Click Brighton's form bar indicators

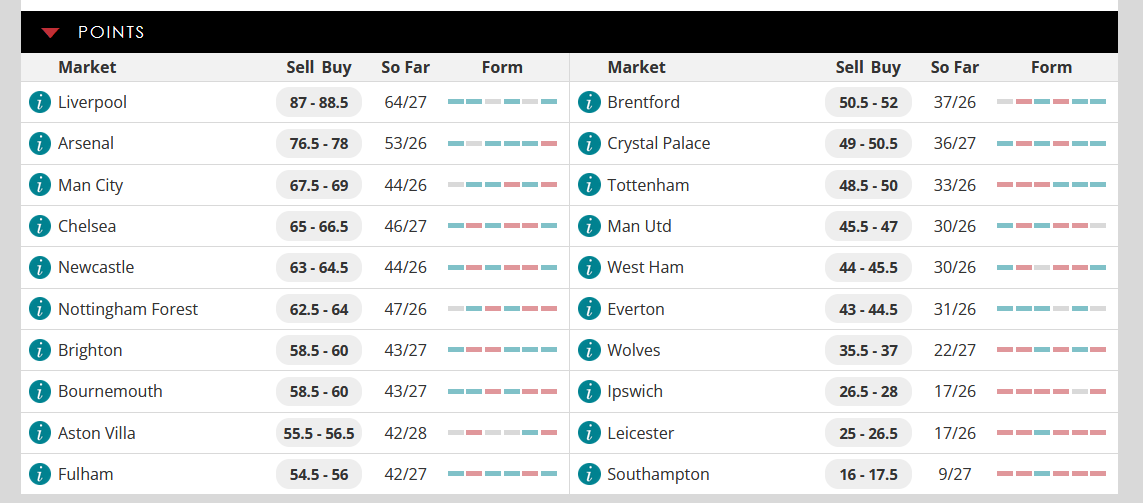pos(502,350)
